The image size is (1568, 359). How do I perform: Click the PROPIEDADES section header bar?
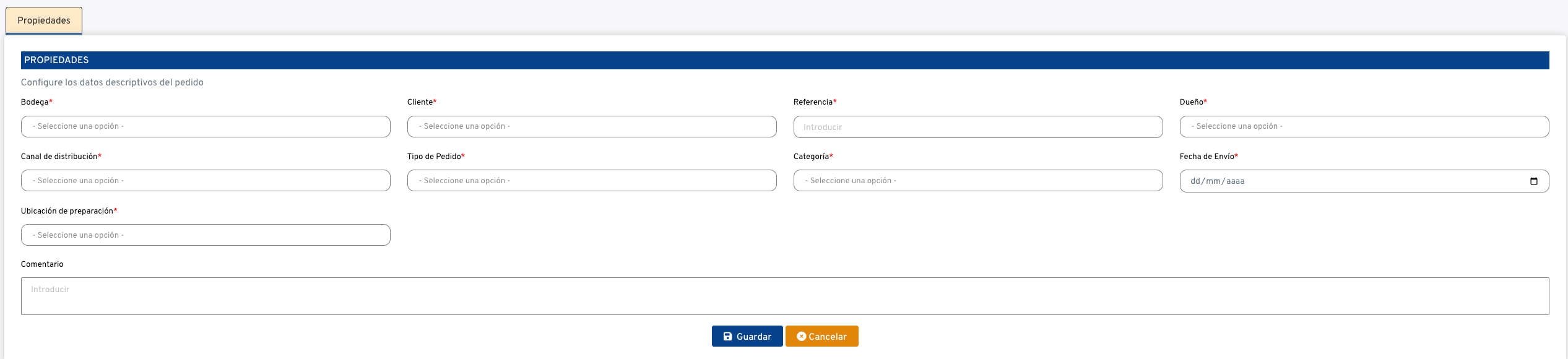point(785,60)
